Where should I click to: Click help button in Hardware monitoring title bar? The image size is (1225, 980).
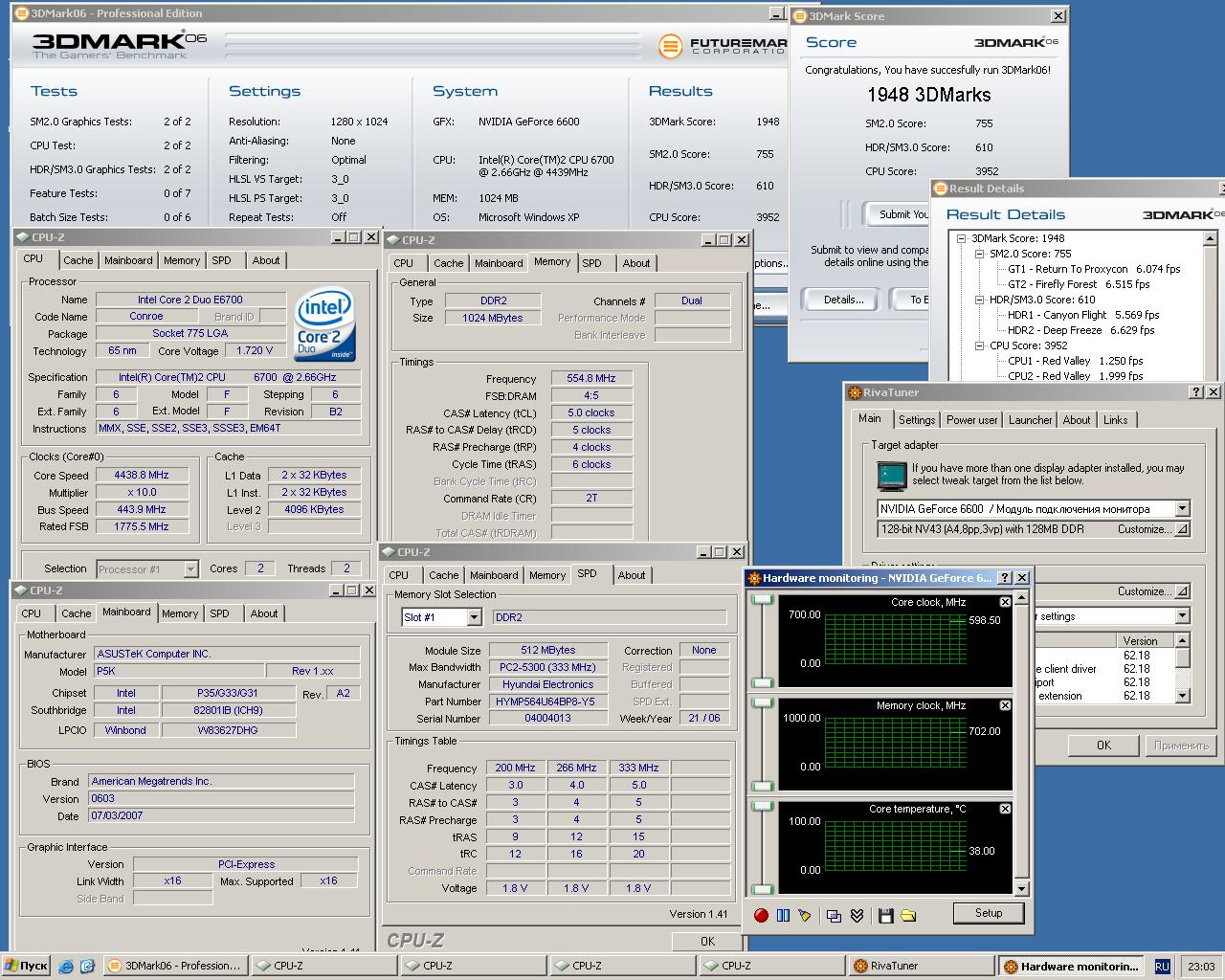1004,578
